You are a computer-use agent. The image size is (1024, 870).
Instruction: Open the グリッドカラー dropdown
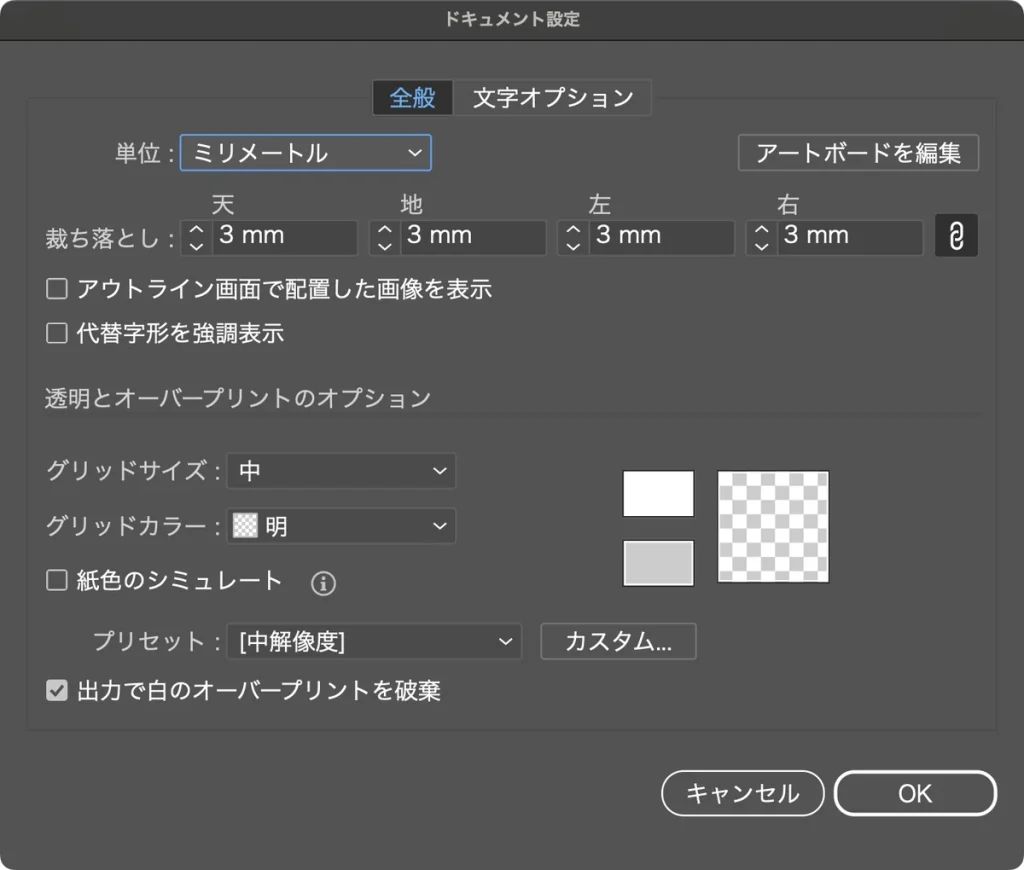[341, 526]
